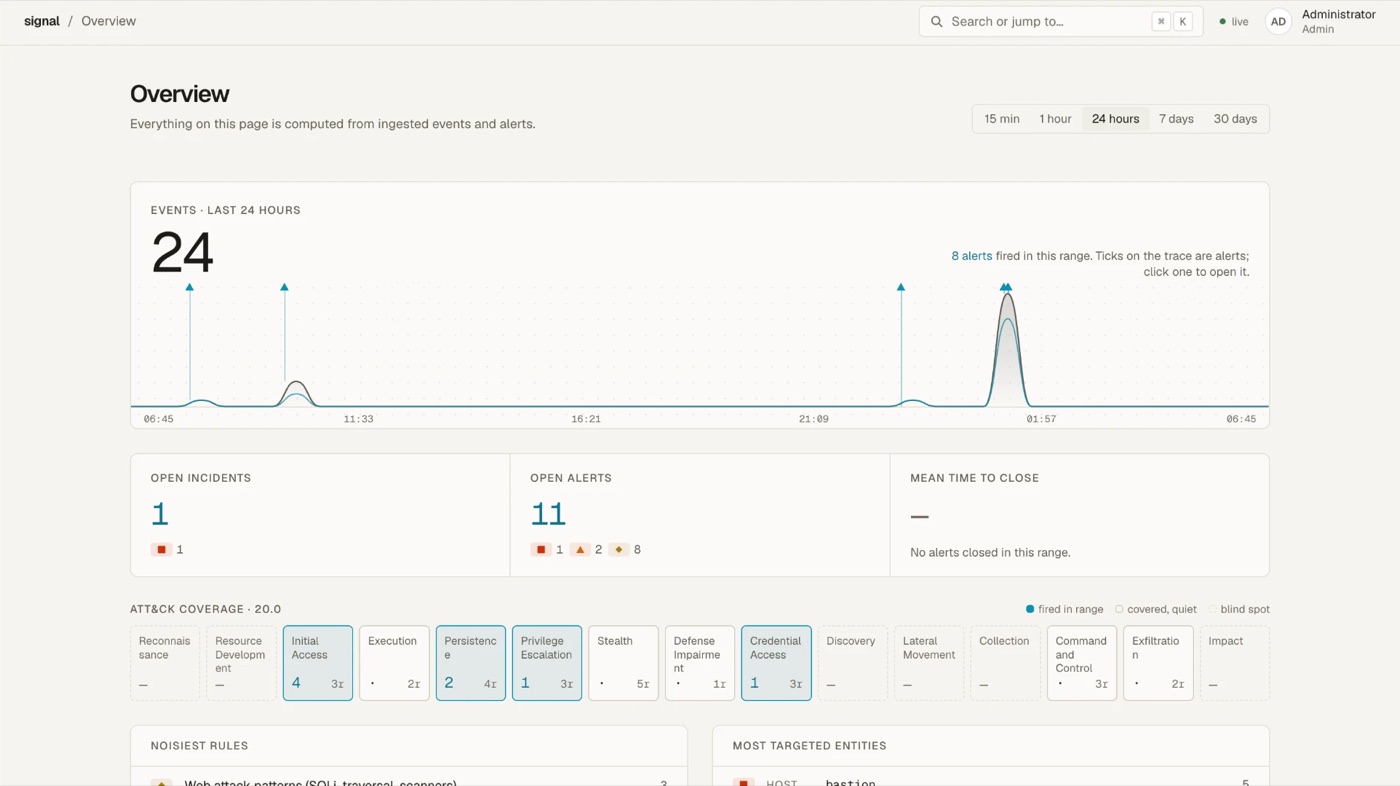Open the Stealth coverage tile
This screenshot has width=1400, height=786.
(623, 663)
